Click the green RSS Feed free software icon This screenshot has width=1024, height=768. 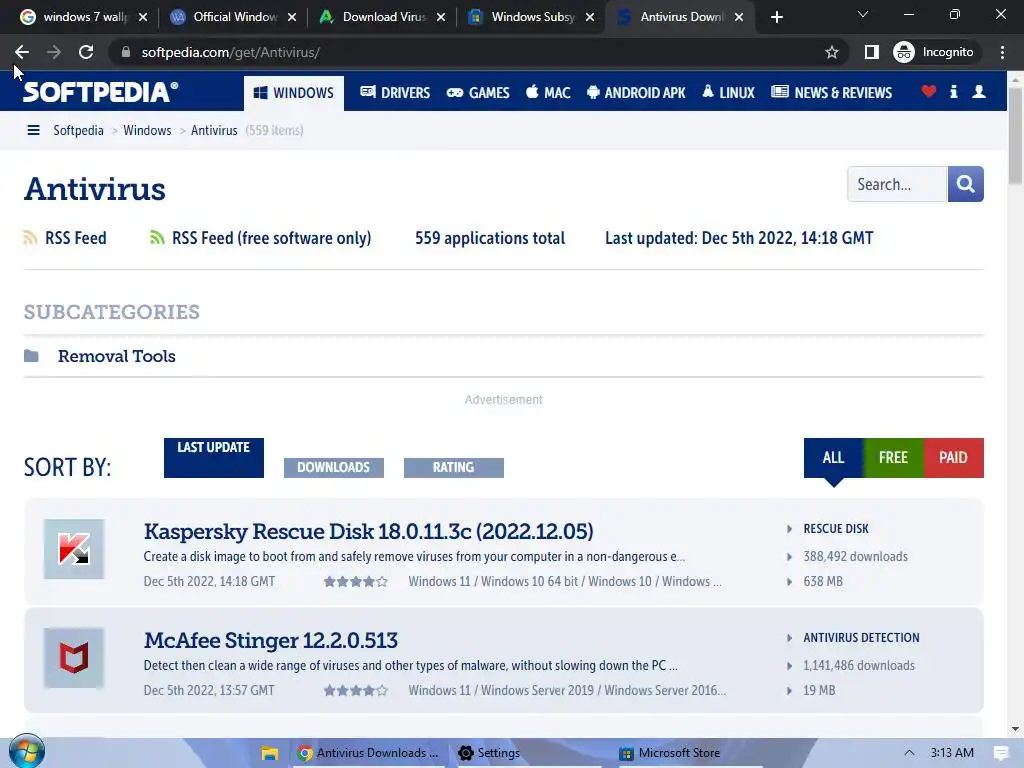[x=157, y=238]
